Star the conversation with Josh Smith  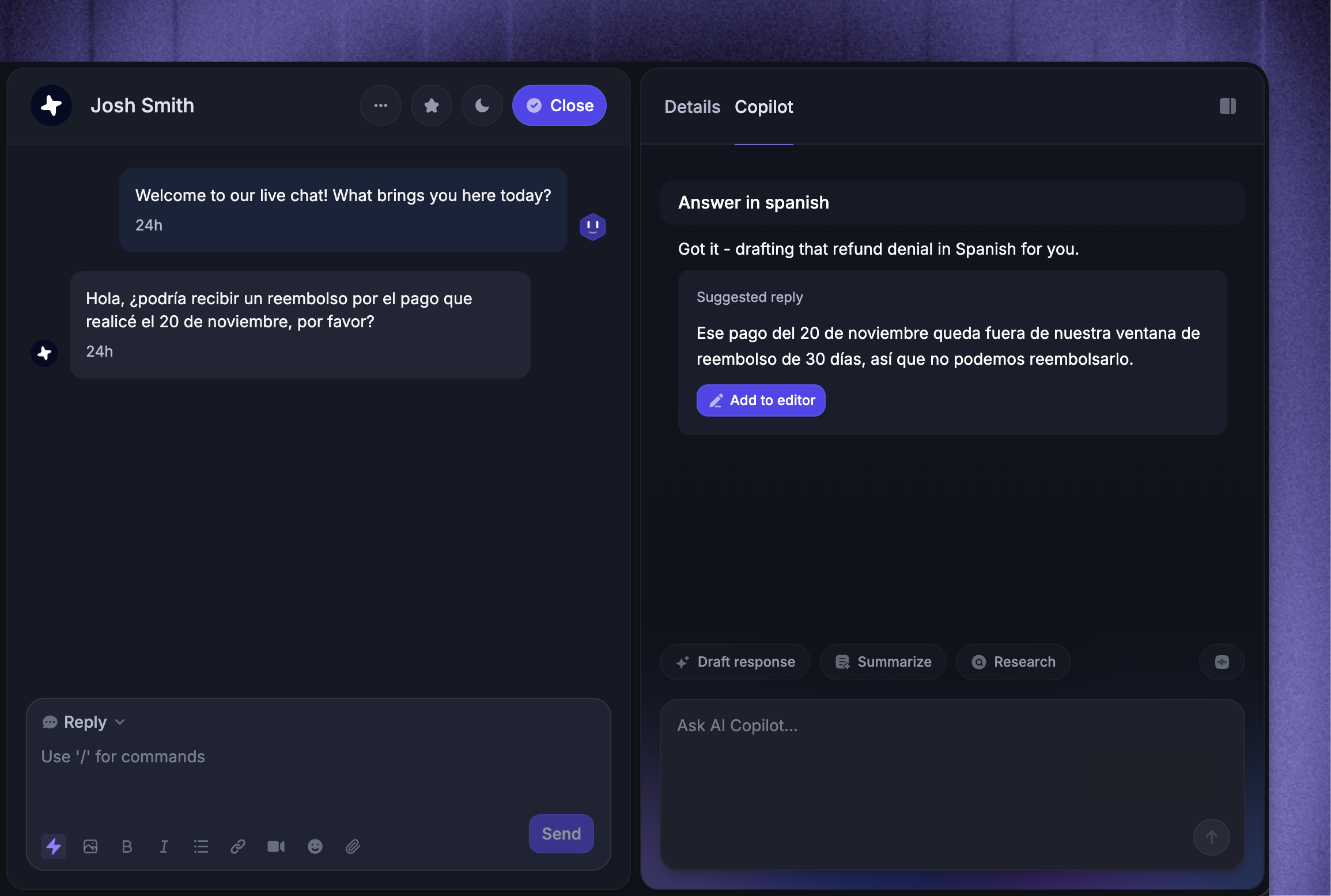432,105
